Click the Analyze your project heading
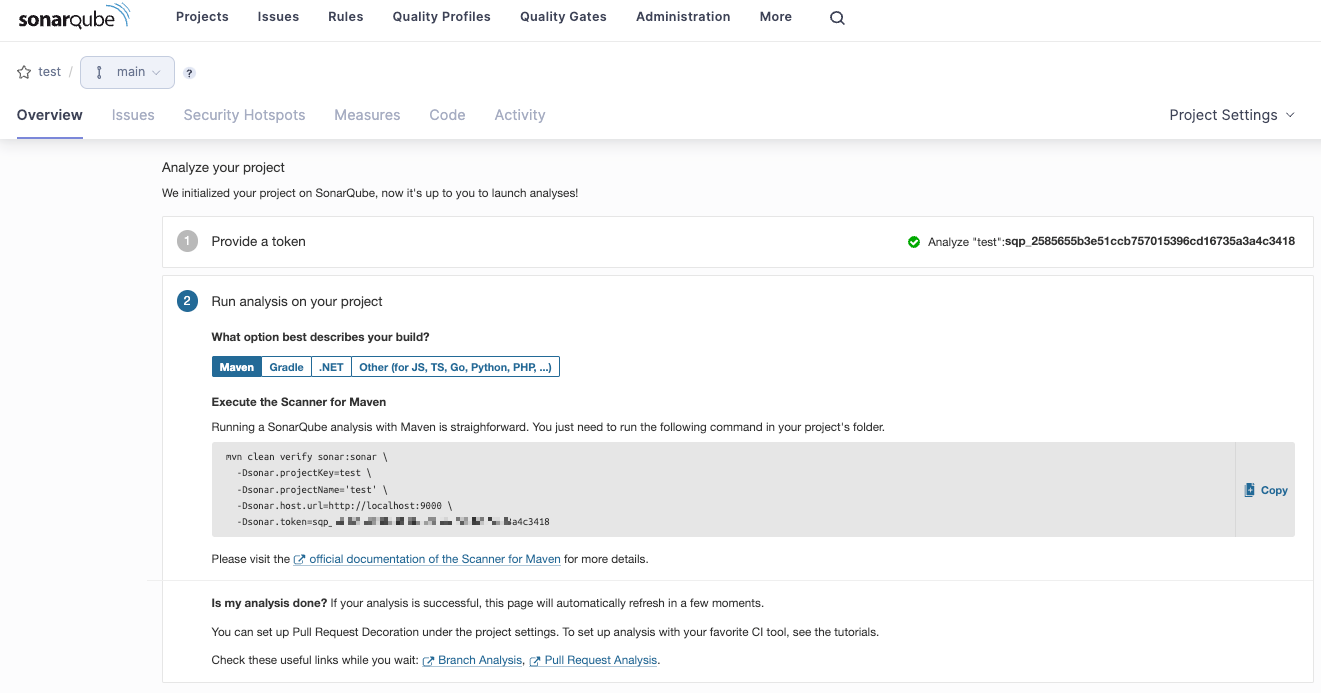The height and width of the screenshot is (693, 1321). click(224, 167)
